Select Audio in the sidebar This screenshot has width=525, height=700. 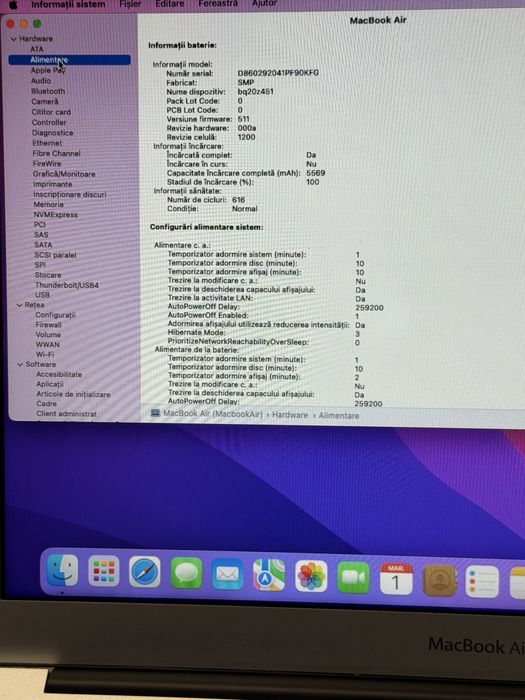(41, 81)
